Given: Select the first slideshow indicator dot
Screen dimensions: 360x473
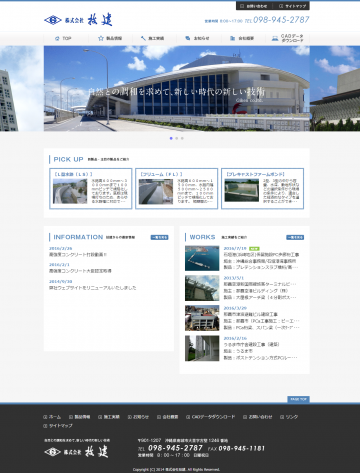Looking at the screenshot, I should [x=171, y=138].
